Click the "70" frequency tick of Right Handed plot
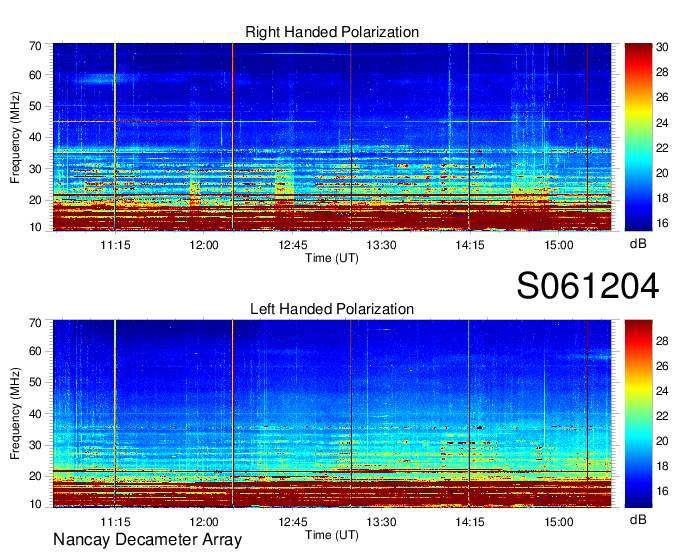680x552 pixels. pos(35,46)
